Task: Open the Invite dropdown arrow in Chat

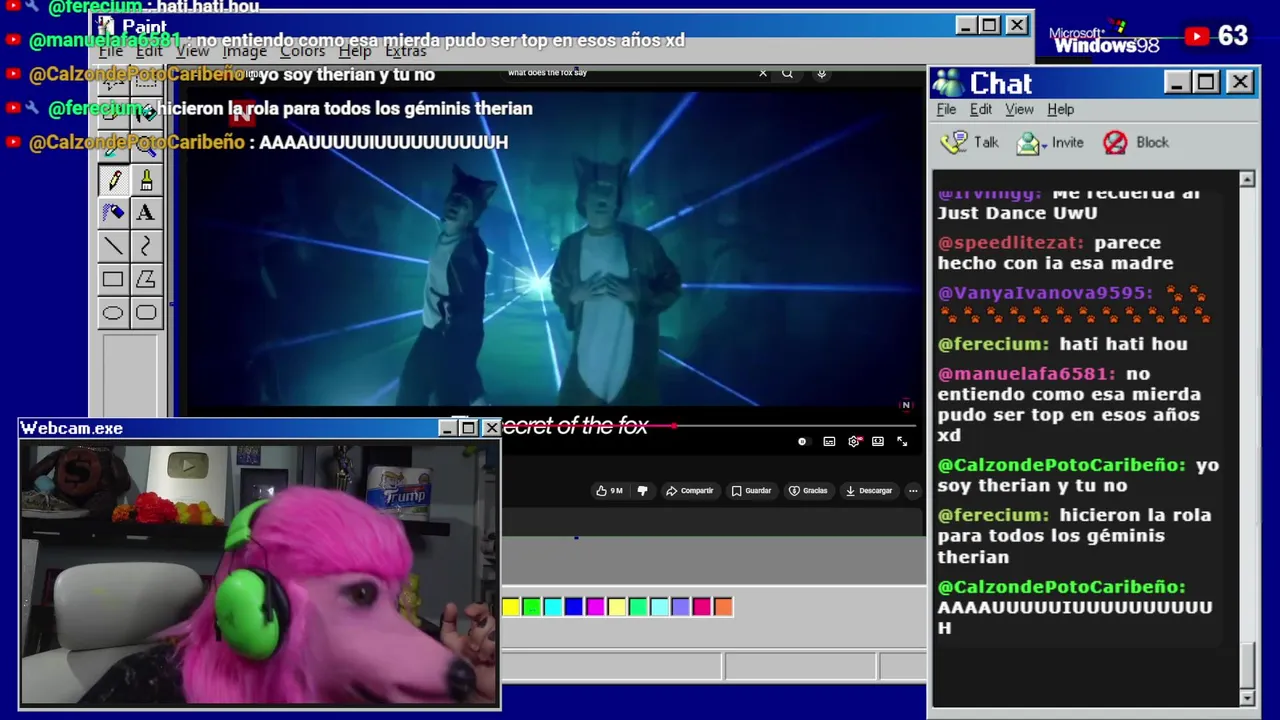Action: coord(1044,146)
